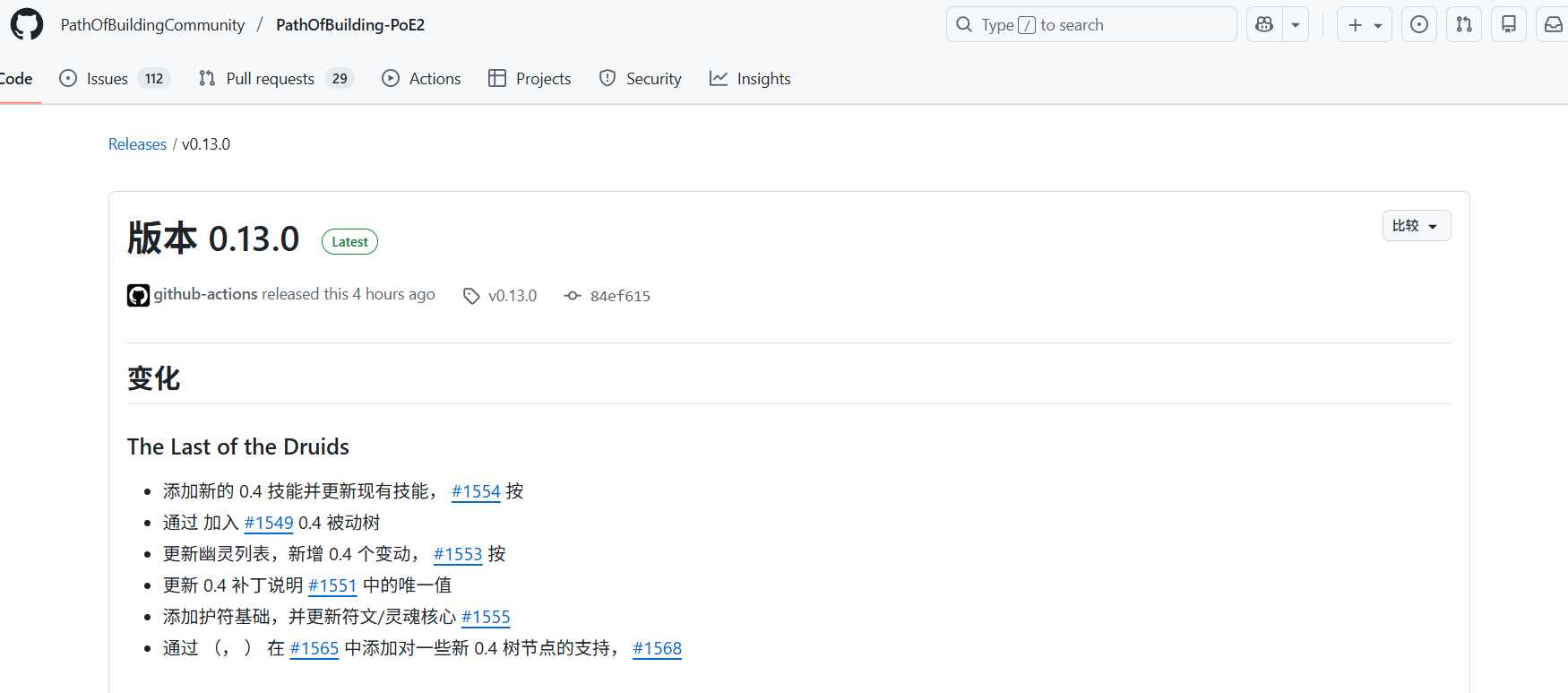
Task: Open the PathOfBuildingCommunity organization link
Action: click(152, 25)
